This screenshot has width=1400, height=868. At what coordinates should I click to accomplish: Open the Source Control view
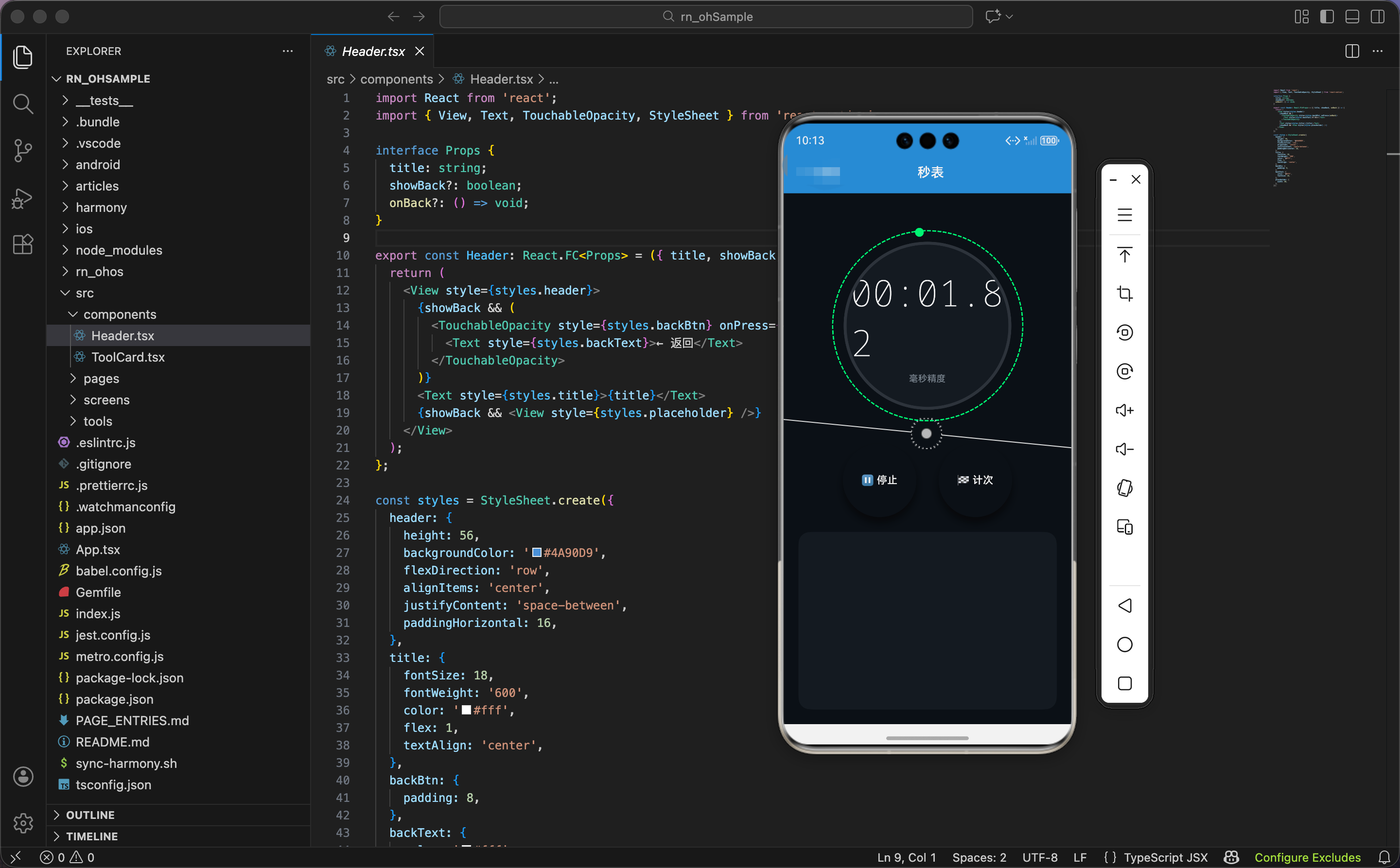[22, 150]
